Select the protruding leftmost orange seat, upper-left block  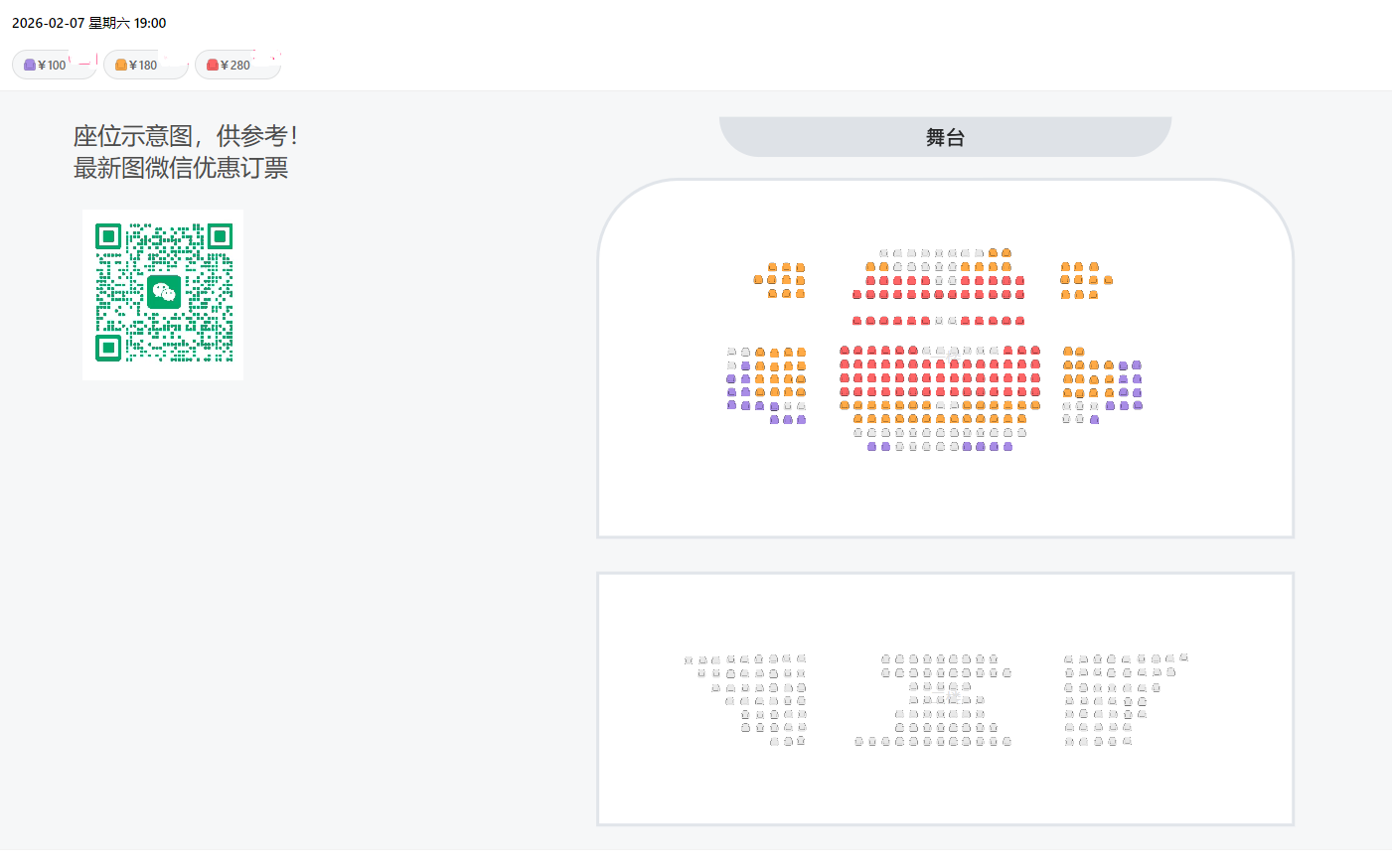pyautogui.click(x=758, y=280)
